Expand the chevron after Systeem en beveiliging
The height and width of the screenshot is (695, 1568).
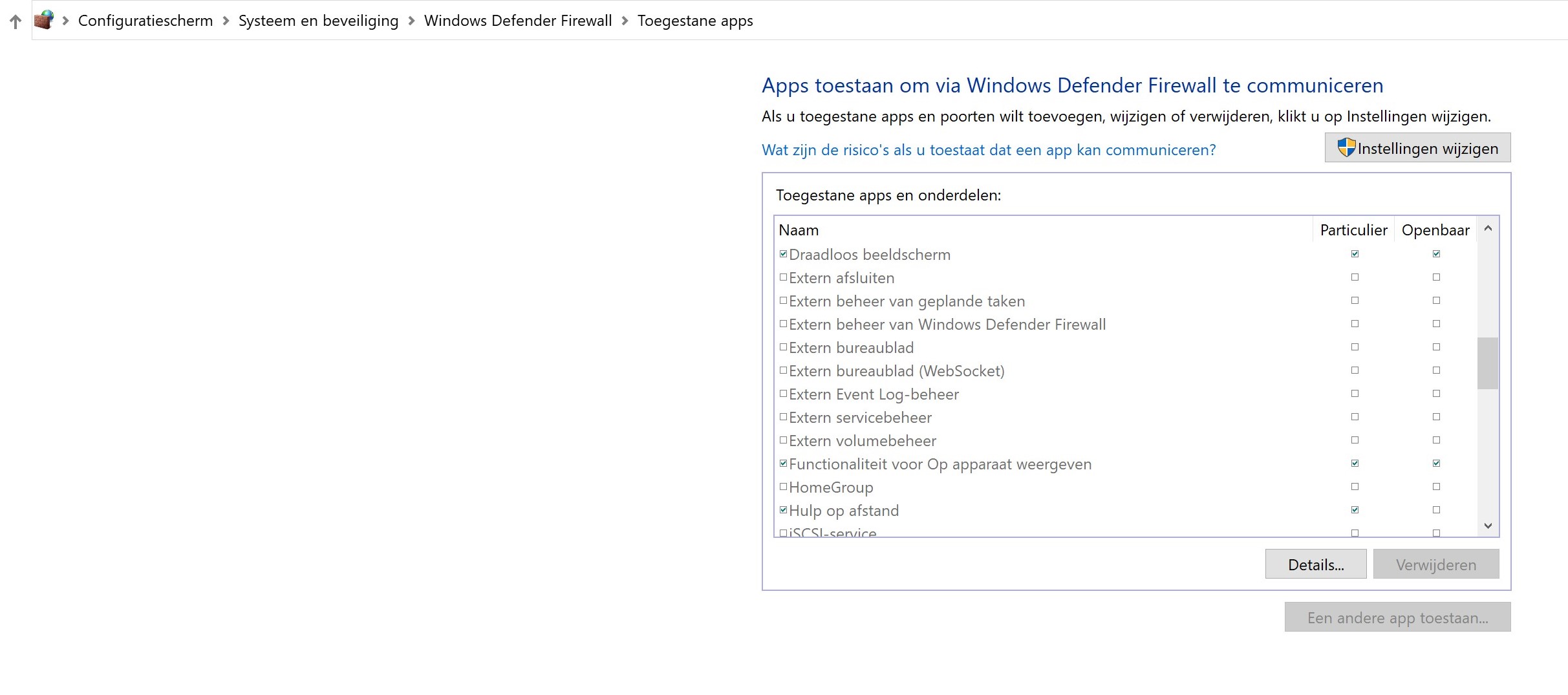point(411,21)
